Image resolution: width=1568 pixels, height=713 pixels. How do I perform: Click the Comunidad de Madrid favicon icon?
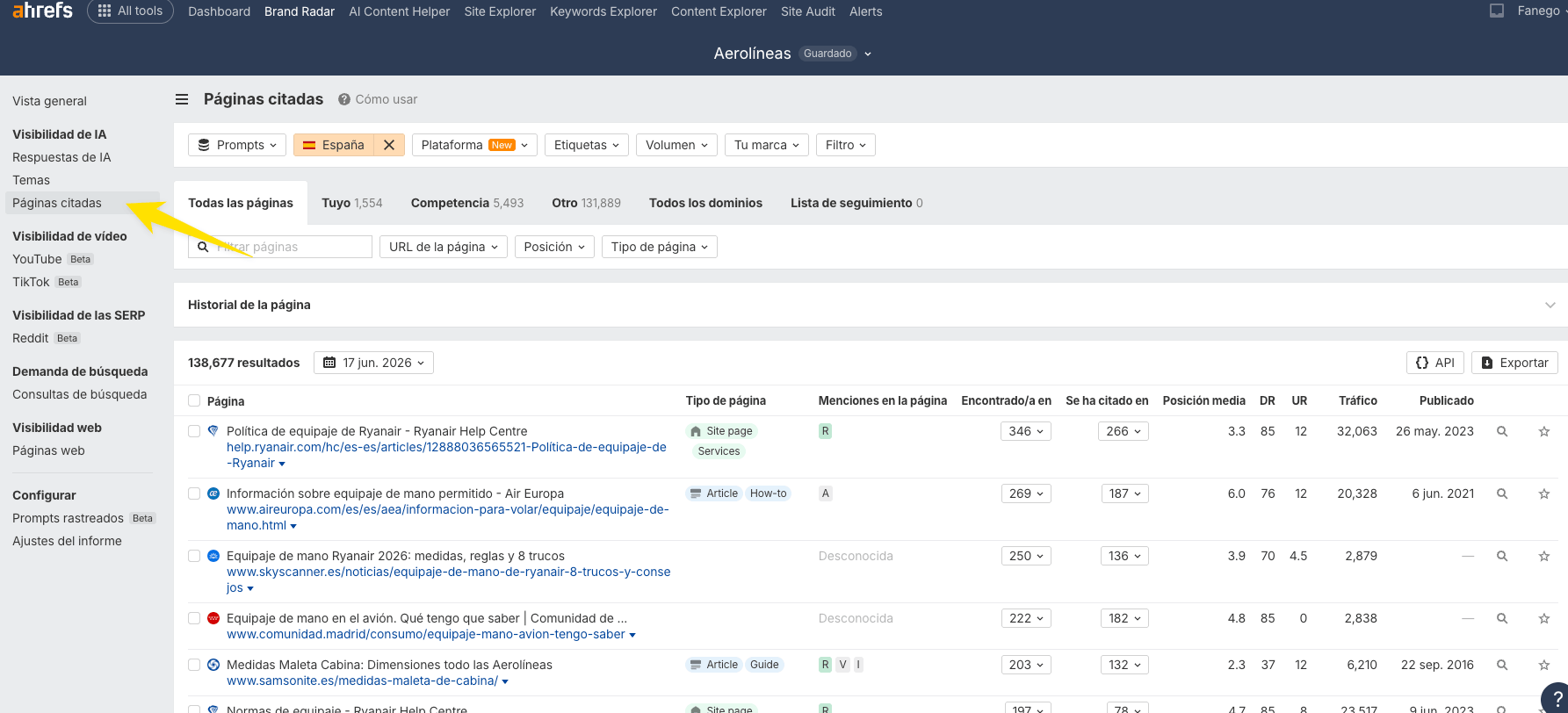click(213, 618)
